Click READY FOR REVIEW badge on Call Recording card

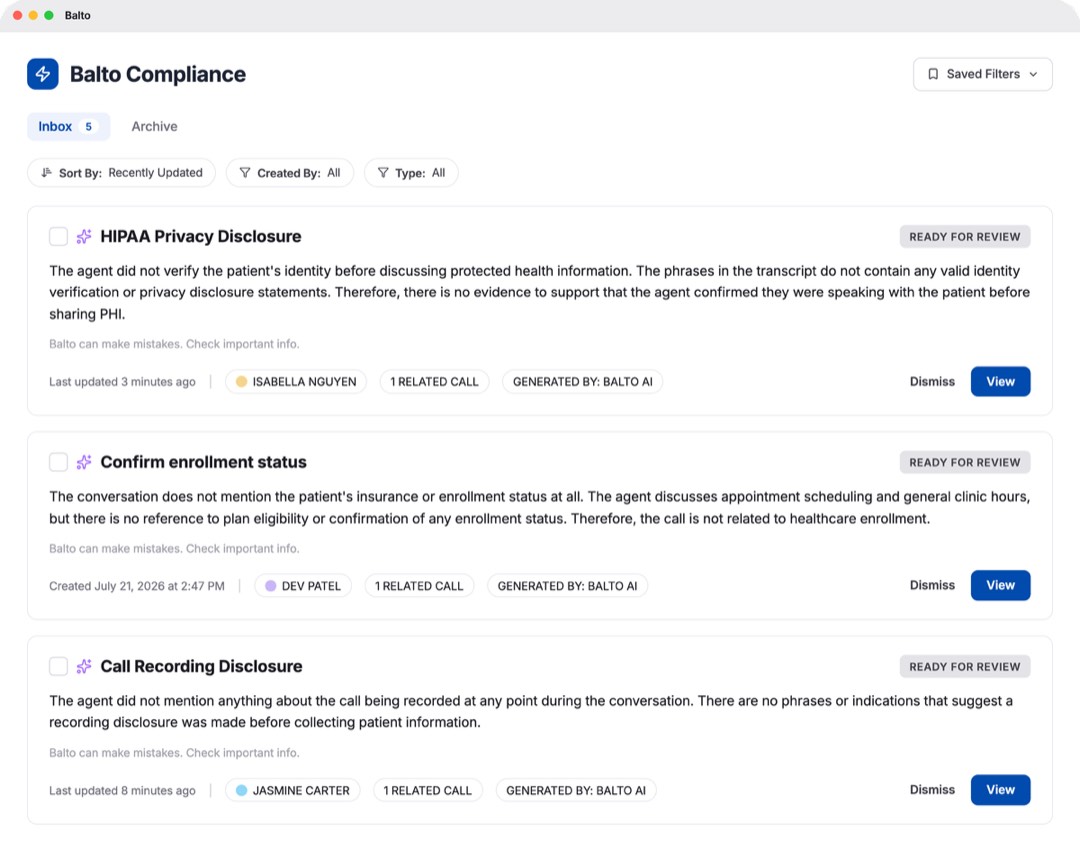[964, 666]
